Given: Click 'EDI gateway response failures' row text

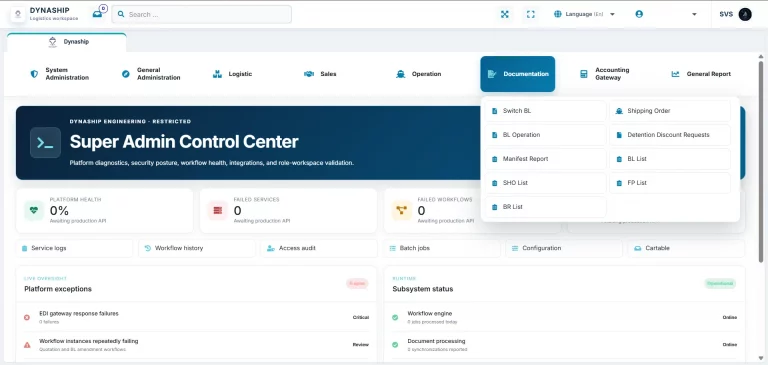Looking at the screenshot, I should (79, 314).
